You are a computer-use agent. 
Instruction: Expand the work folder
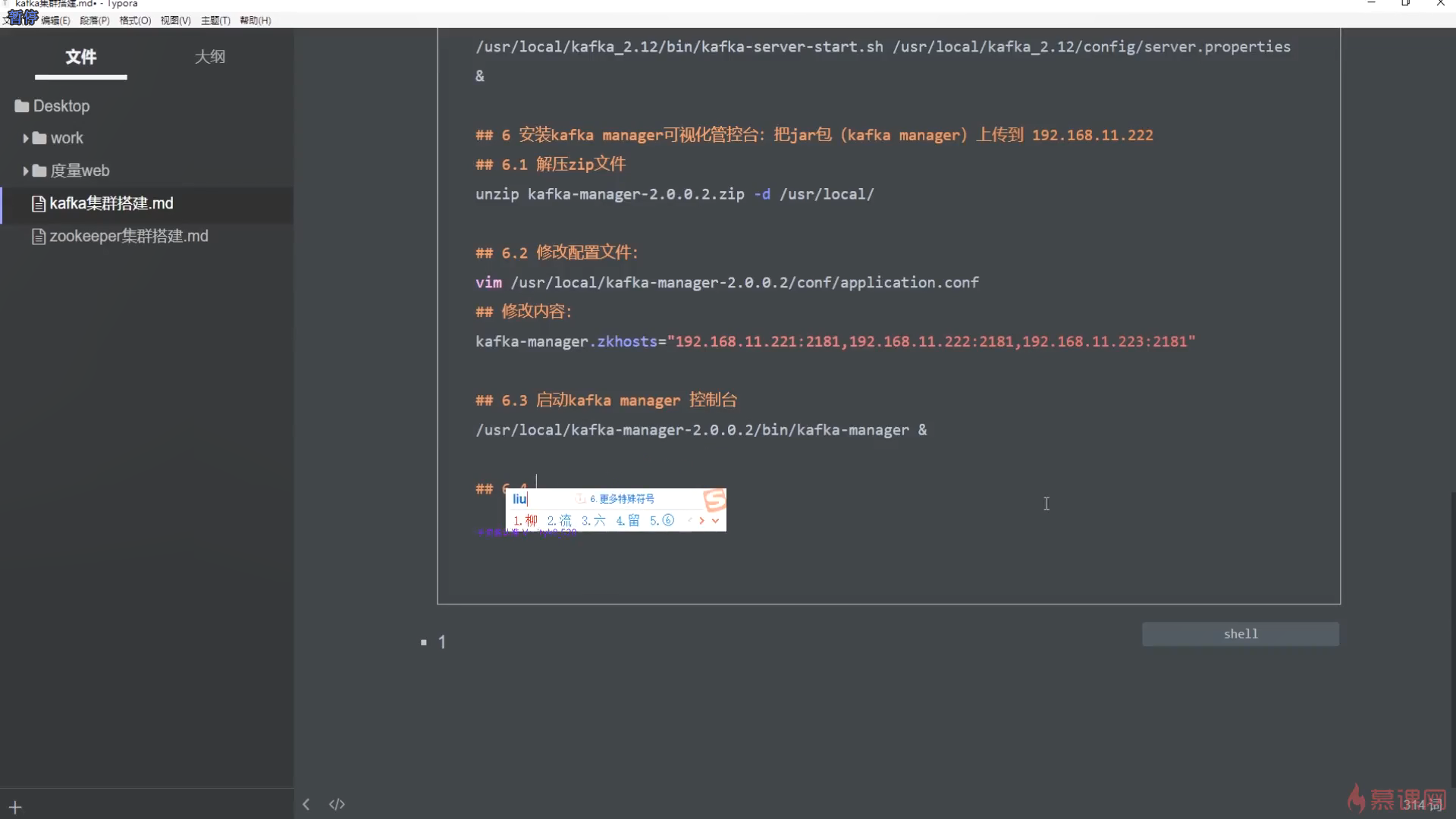(26, 138)
